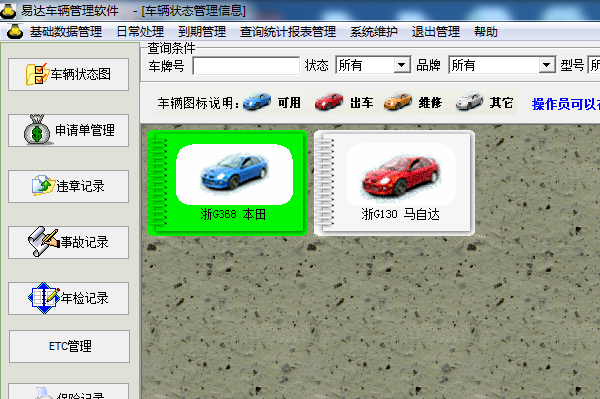Select the 浙G130 马自达 vehicle card
Image resolution: width=600 pixels, height=399 pixels.
[394, 183]
